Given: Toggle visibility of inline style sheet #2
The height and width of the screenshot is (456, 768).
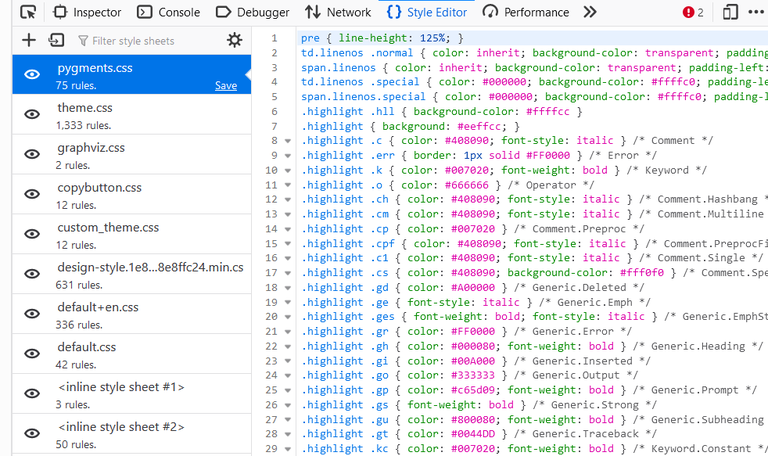Looking at the screenshot, I should [x=32, y=433].
